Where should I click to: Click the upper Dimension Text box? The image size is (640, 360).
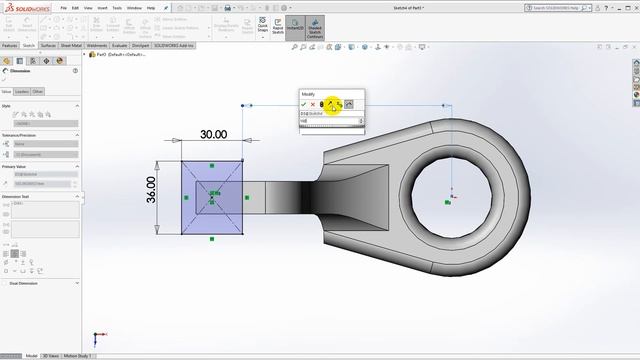[45, 210]
